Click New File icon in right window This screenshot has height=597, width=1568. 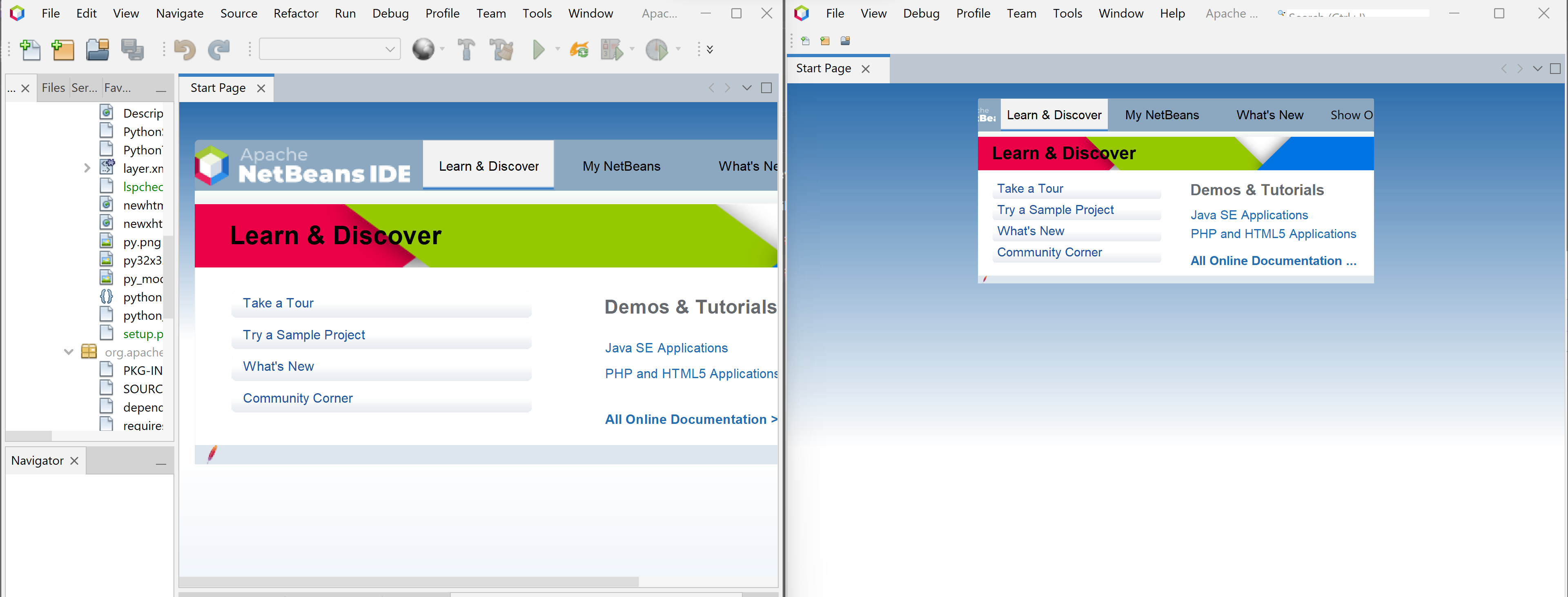tap(805, 41)
